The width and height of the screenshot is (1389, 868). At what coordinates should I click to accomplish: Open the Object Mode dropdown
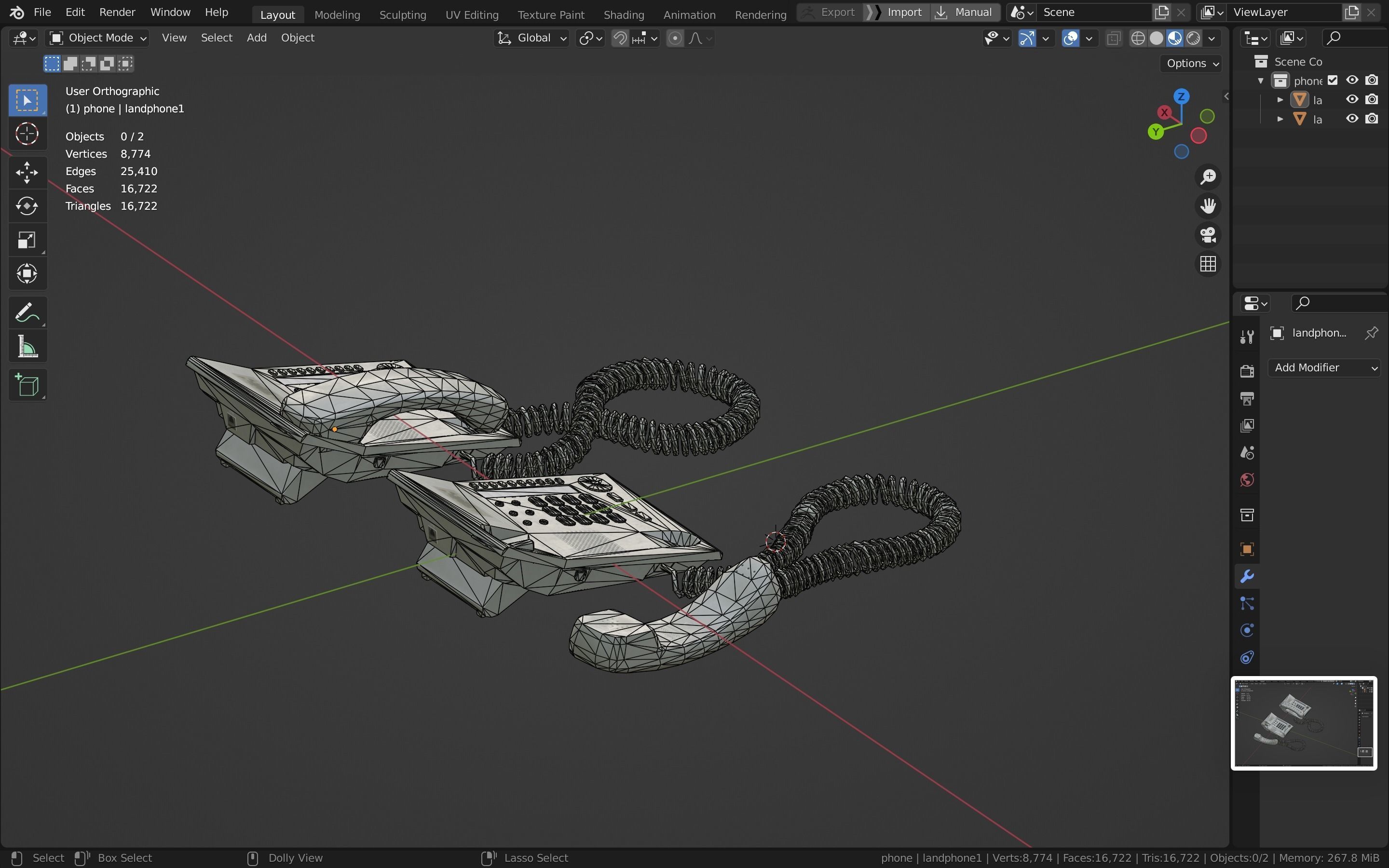click(97, 39)
